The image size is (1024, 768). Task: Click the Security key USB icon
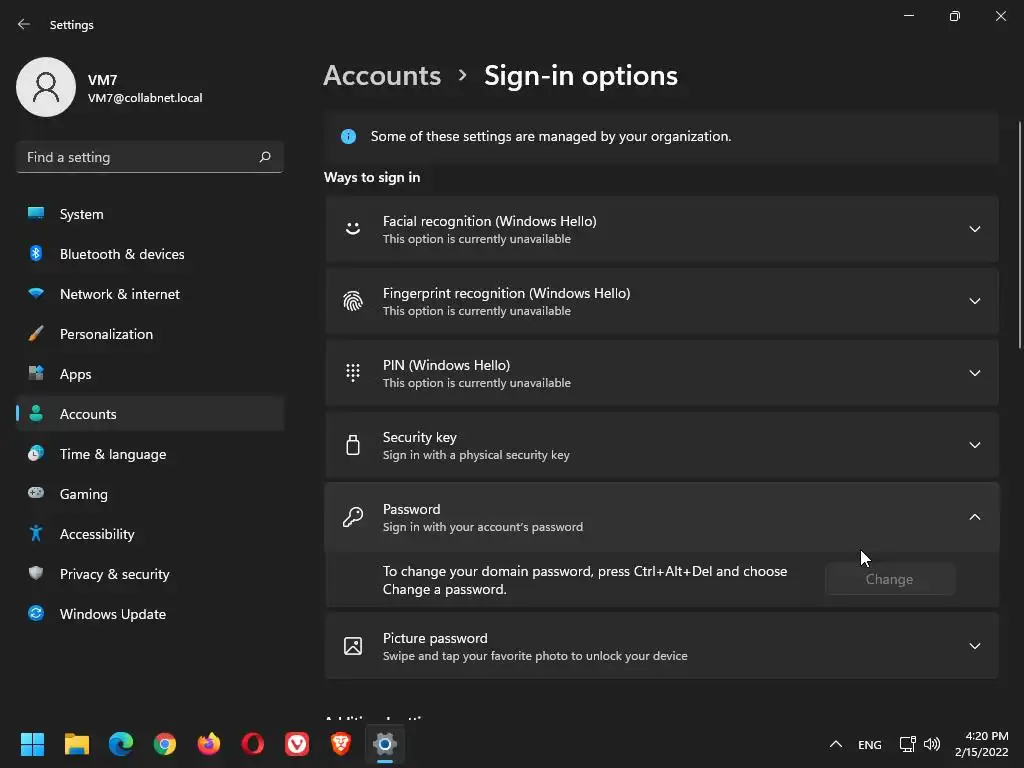click(353, 445)
